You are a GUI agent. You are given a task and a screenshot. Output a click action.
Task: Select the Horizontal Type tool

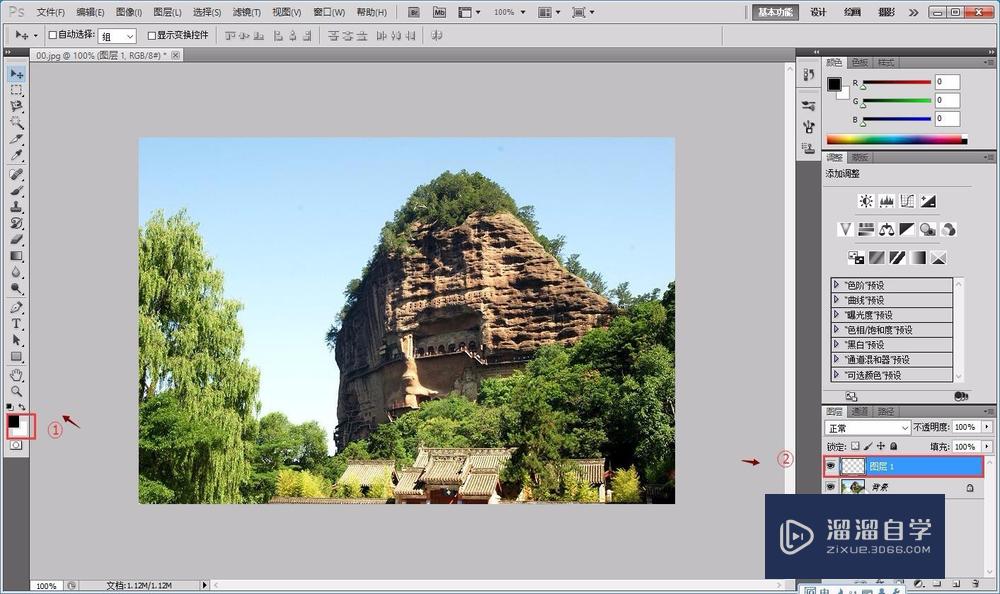point(17,323)
